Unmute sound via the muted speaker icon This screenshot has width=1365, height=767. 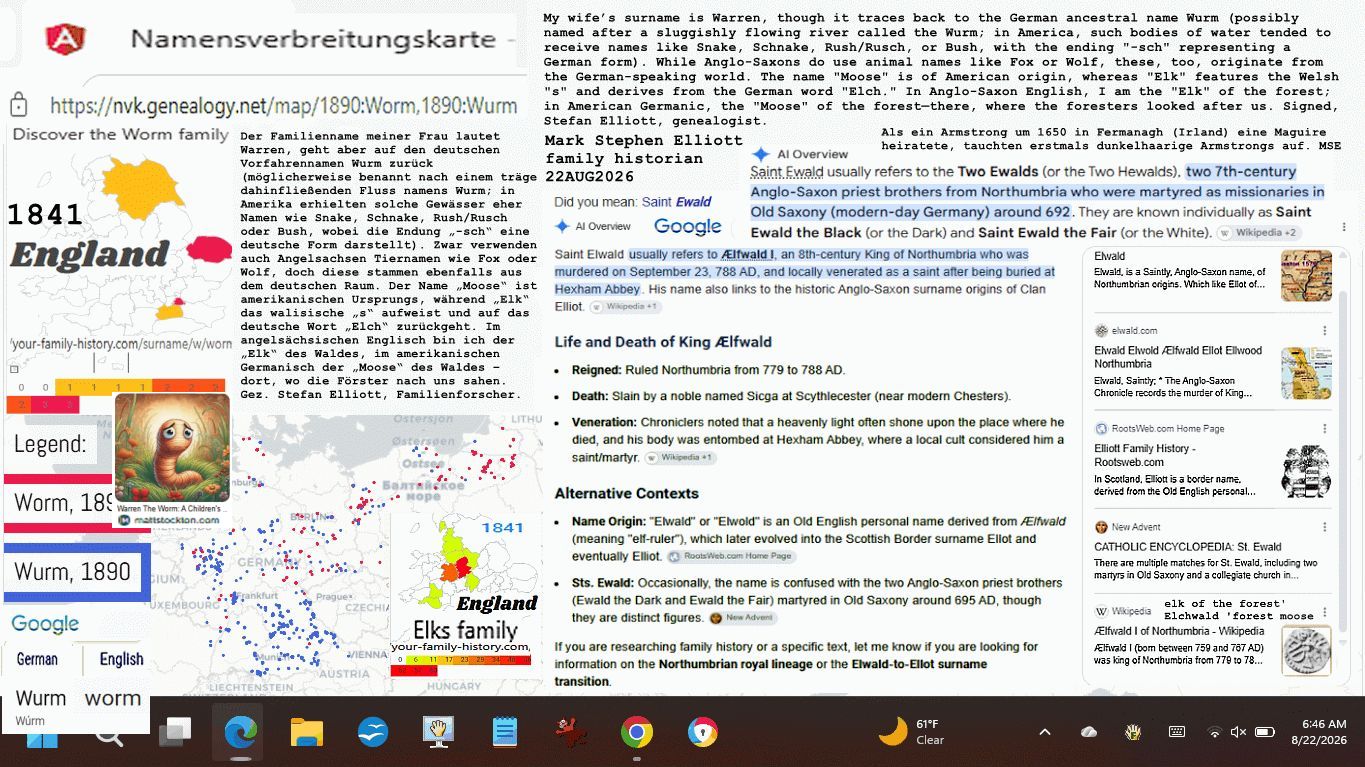point(1238,732)
